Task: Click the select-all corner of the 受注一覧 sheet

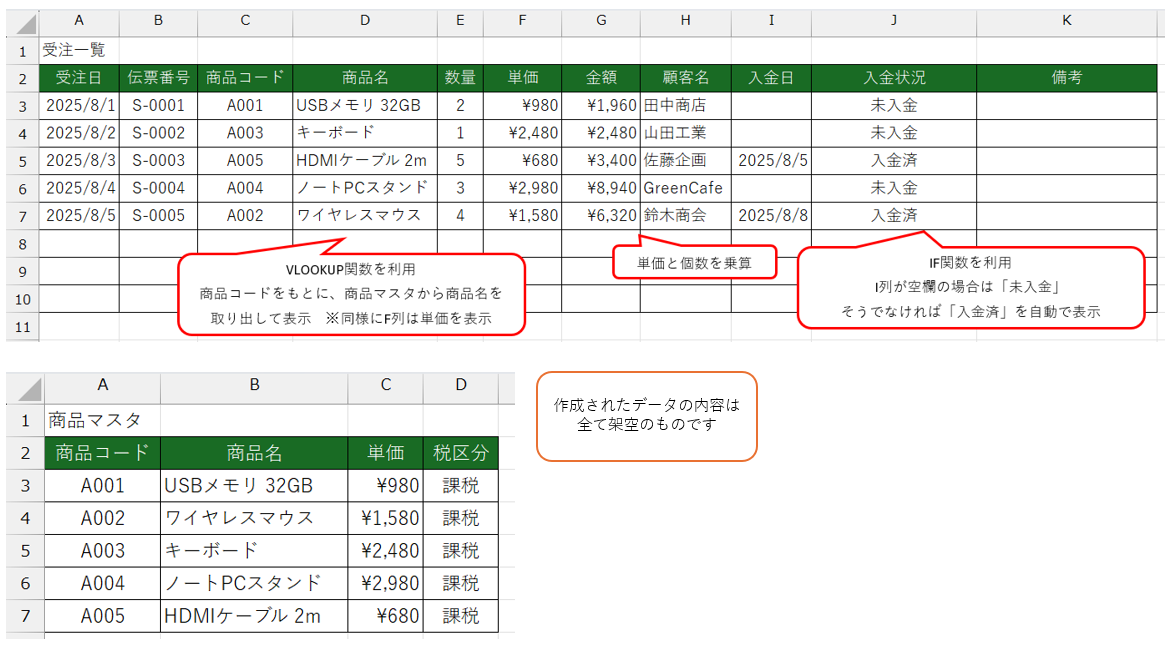Action: pyautogui.click(x=23, y=22)
